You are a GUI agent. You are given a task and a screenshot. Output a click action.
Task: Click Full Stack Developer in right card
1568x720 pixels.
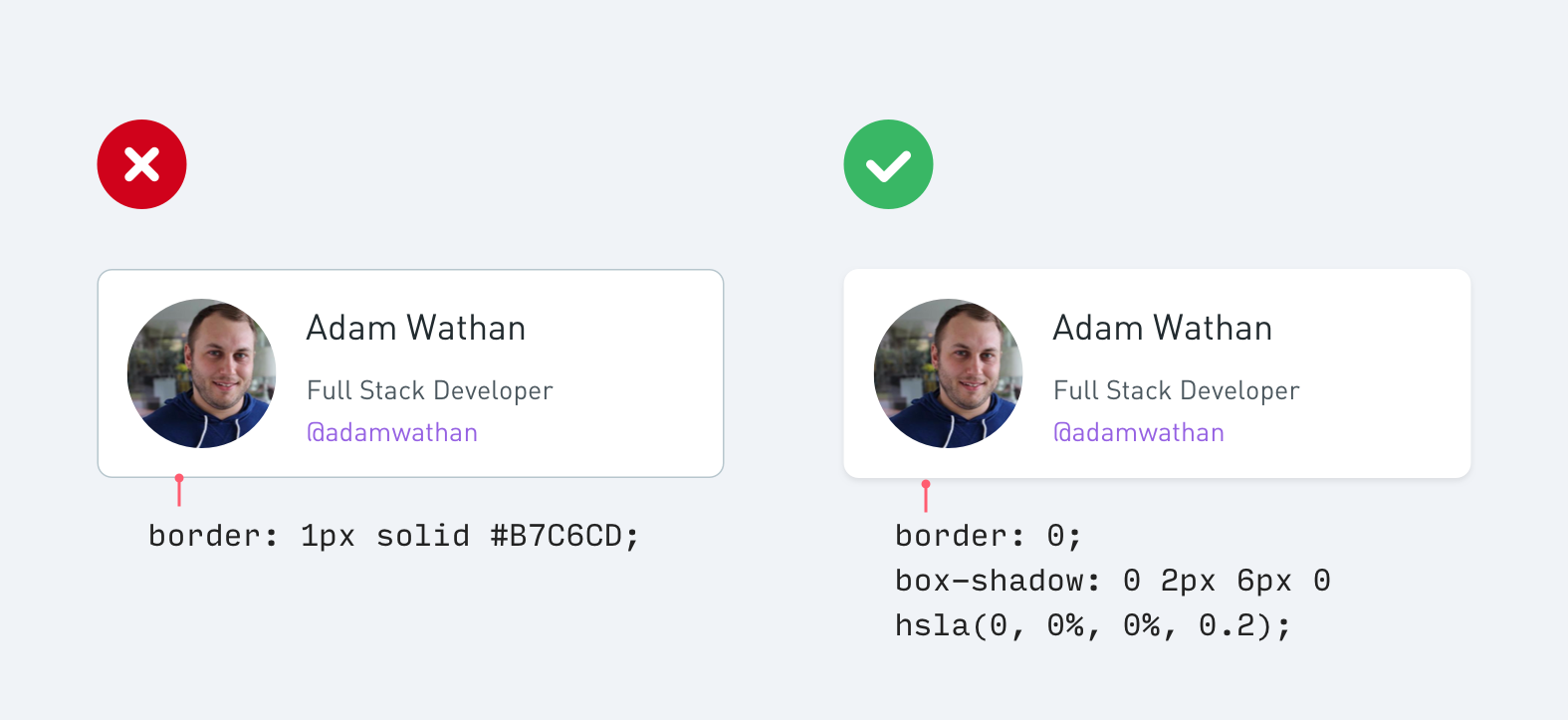click(x=1177, y=390)
